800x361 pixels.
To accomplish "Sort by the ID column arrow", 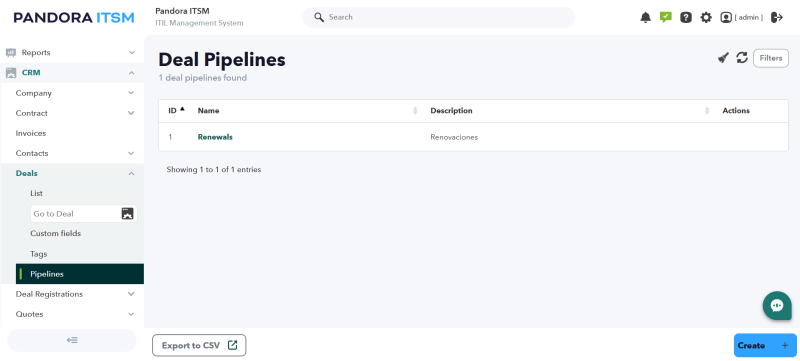I will [x=182, y=109].
